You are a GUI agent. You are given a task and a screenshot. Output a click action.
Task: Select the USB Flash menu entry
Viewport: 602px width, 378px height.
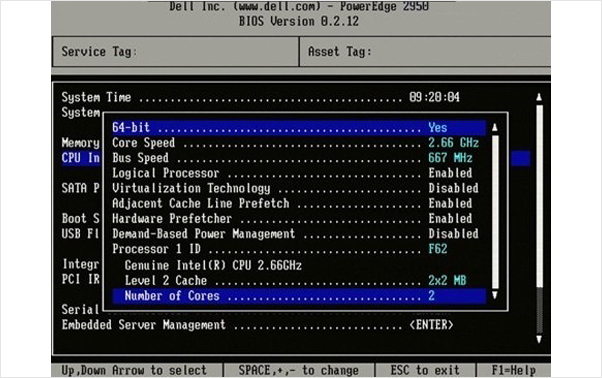(x=81, y=234)
